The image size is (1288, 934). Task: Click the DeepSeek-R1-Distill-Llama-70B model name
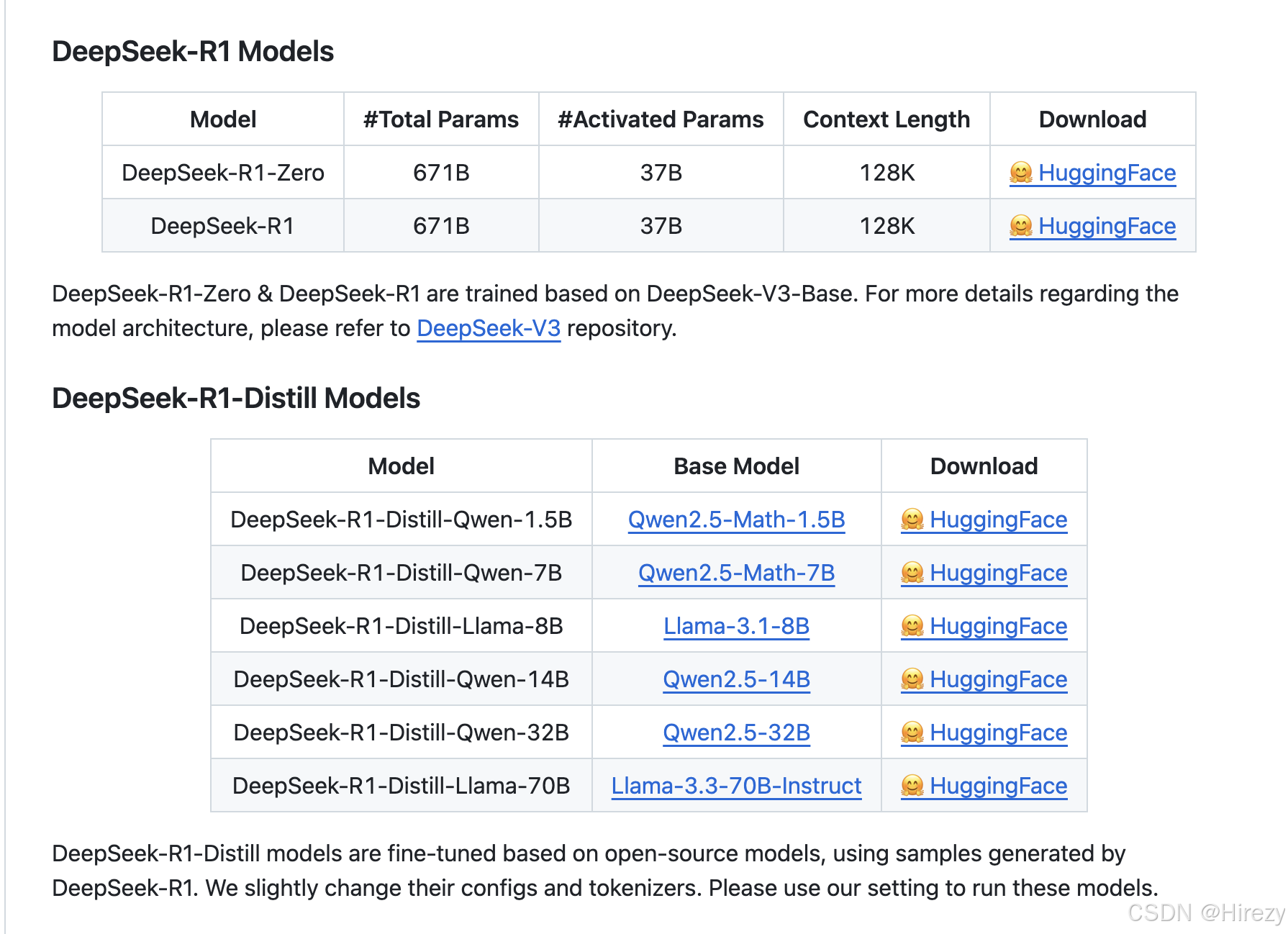pyautogui.click(x=402, y=786)
